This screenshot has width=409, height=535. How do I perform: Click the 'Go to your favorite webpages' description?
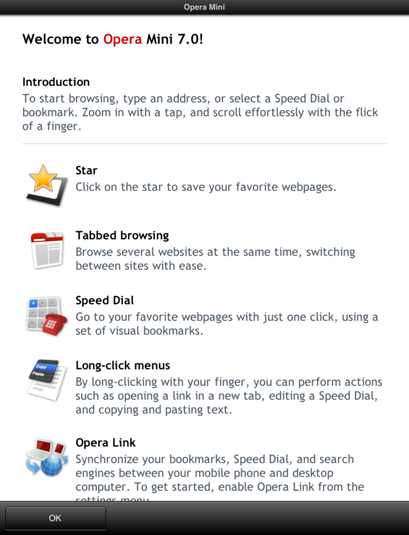[x=227, y=324]
